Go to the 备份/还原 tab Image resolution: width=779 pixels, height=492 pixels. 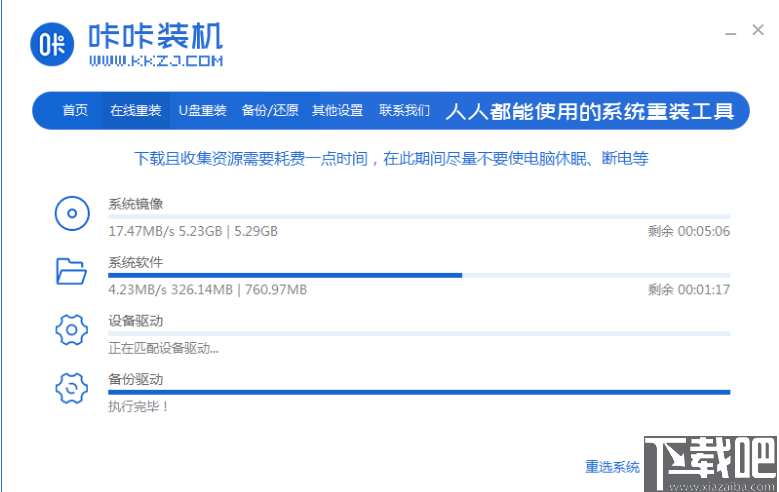pos(270,111)
